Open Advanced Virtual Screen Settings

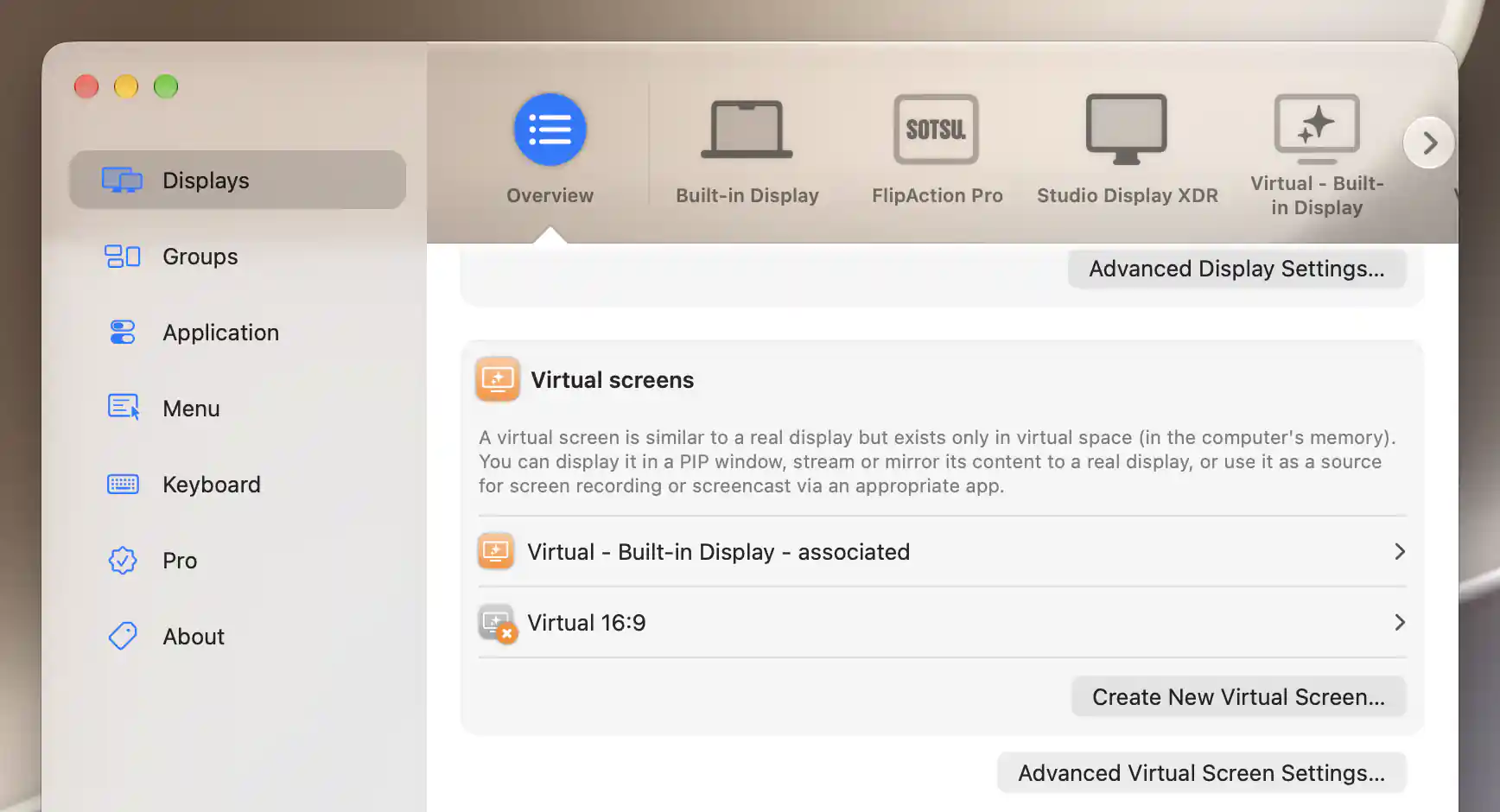[1201, 773]
